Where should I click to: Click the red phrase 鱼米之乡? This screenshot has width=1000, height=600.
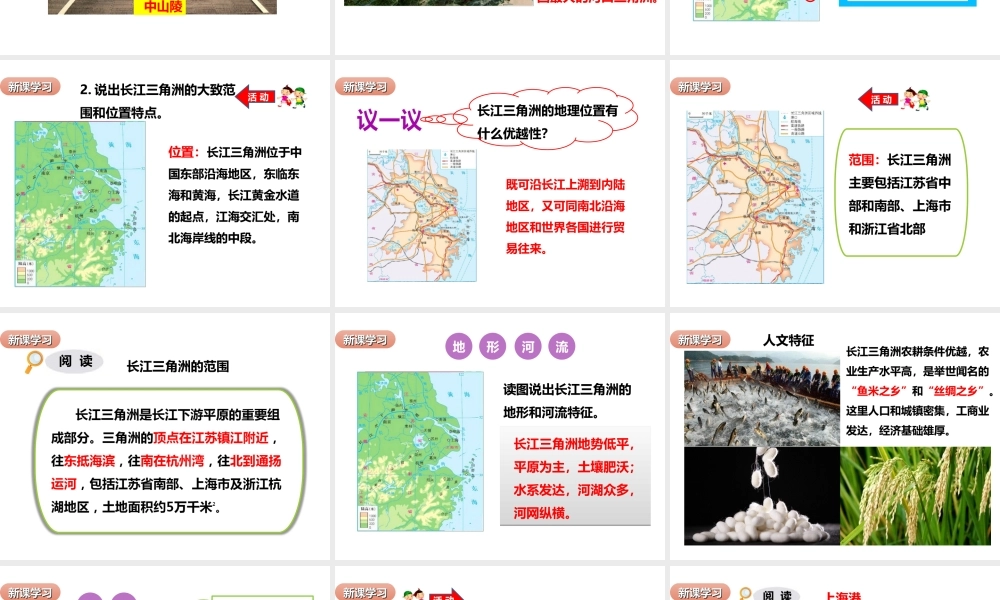tap(879, 391)
